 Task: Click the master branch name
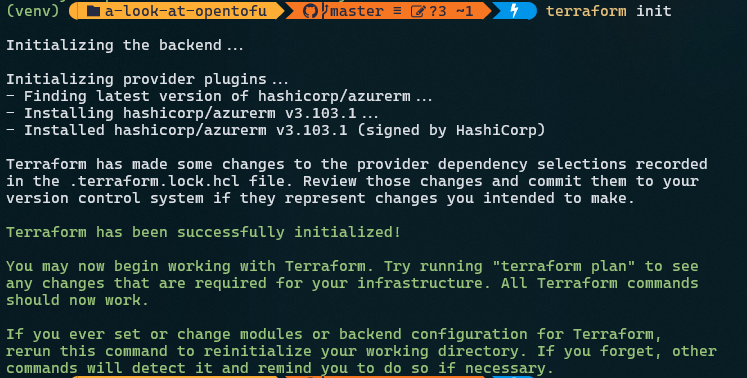(357, 10)
